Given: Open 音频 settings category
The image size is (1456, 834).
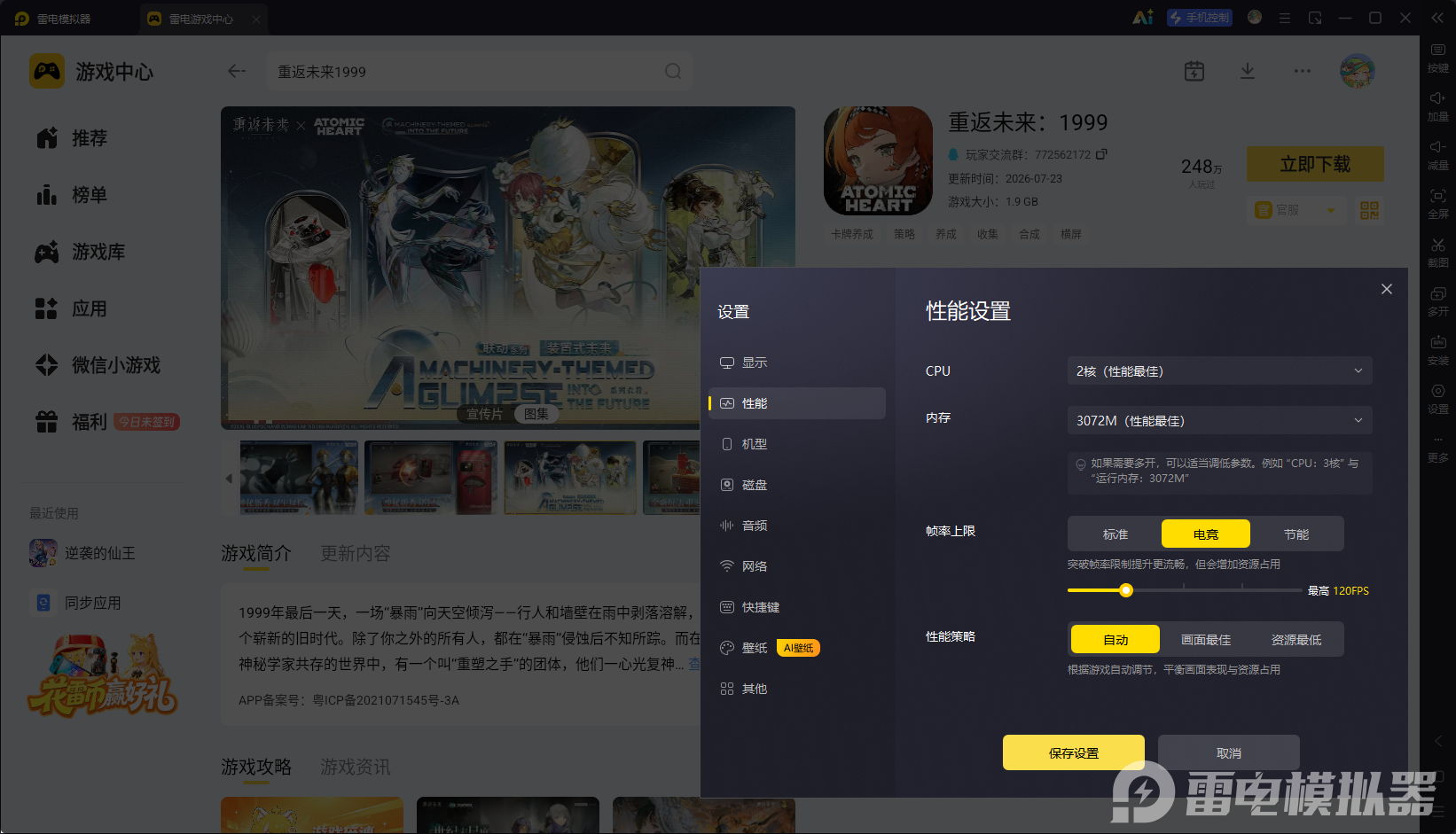Looking at the screenshot, I should point(797,526).
